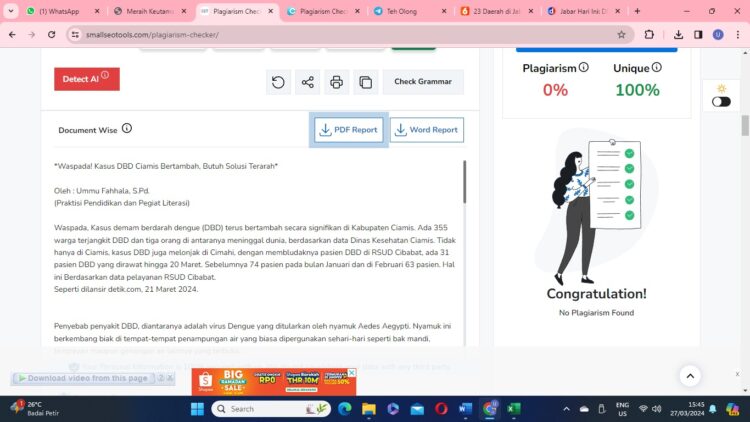Click the taskbar Search box
This screenshot has height=422, width=750.
(271, 409)
